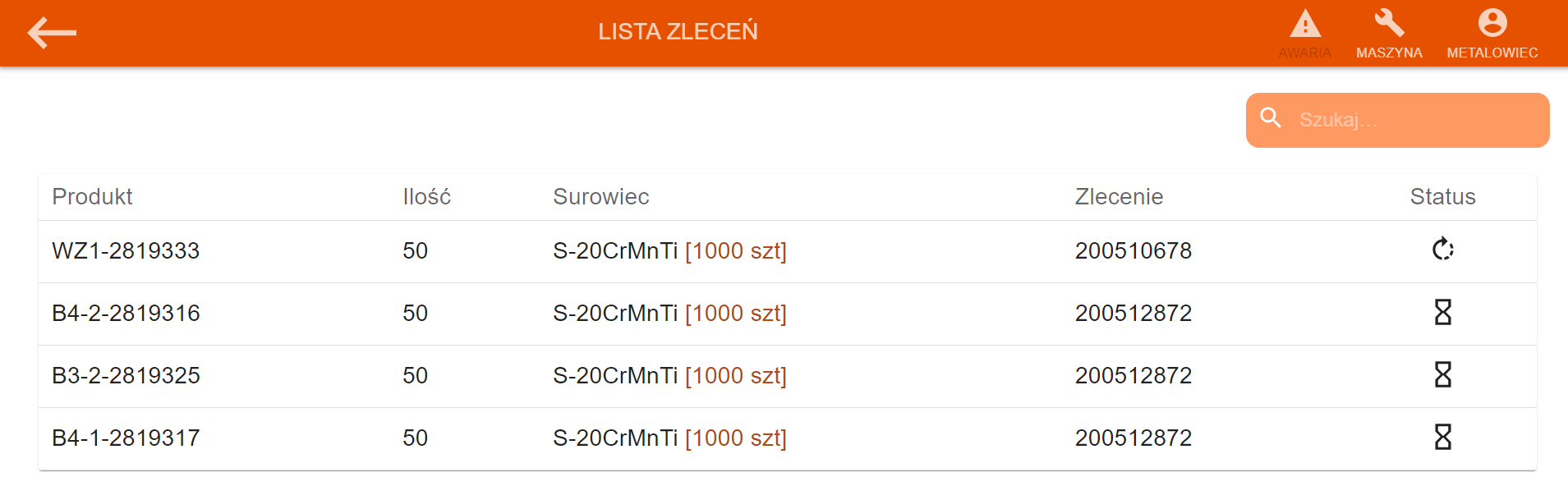Click the back arrow icon

[x=52, y=33]
